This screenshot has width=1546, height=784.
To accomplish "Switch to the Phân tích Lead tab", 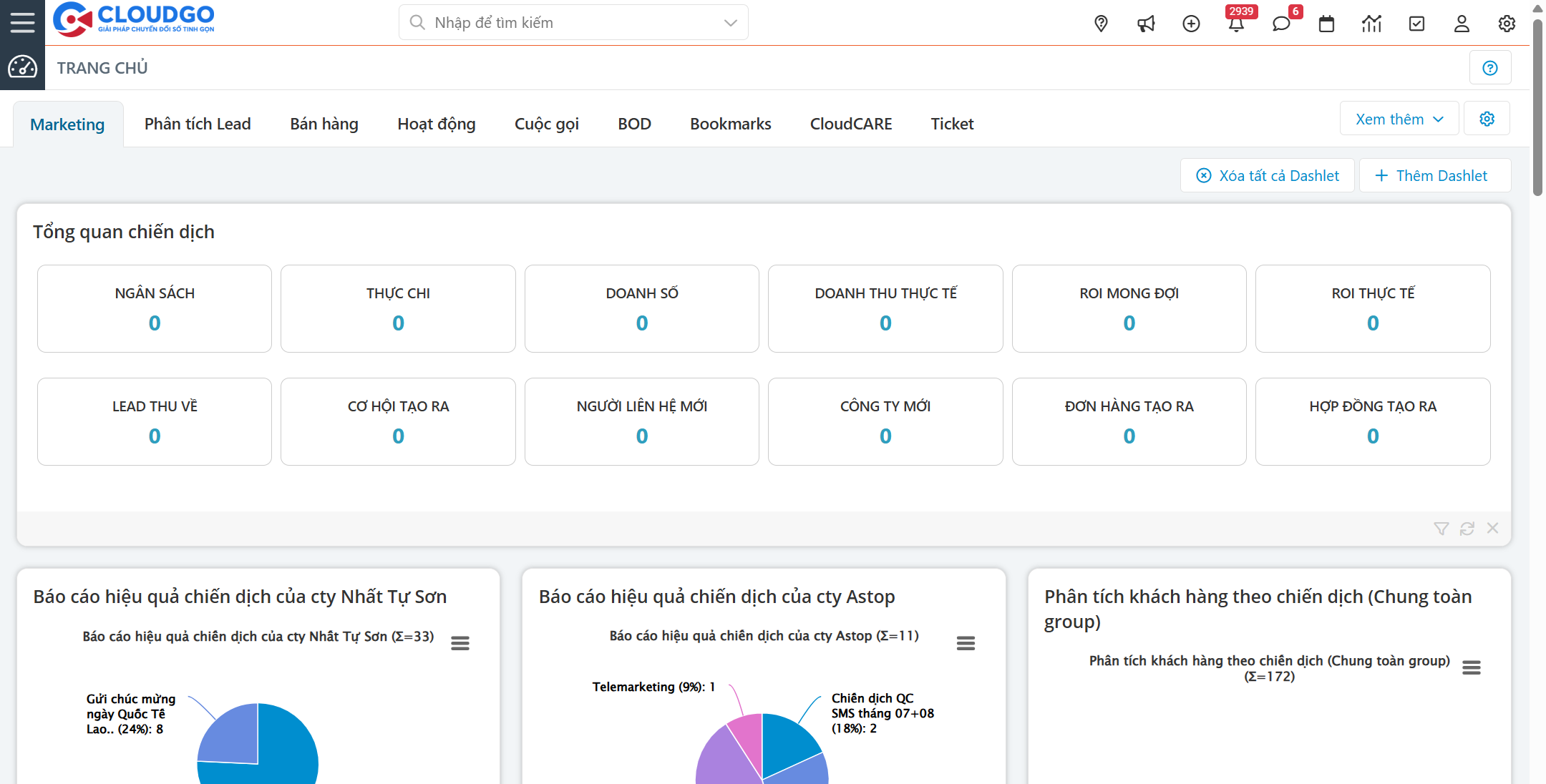I will [198, 124].
